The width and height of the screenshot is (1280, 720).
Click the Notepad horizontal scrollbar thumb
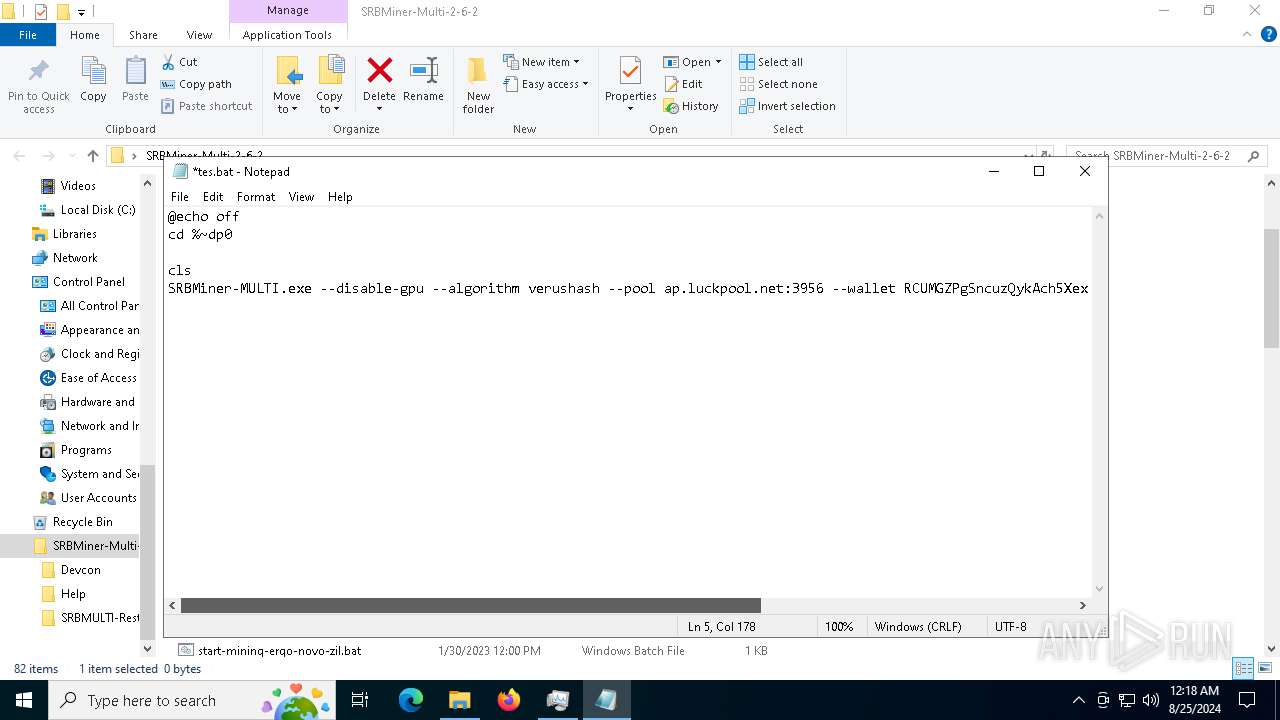[x=470, y=605]
